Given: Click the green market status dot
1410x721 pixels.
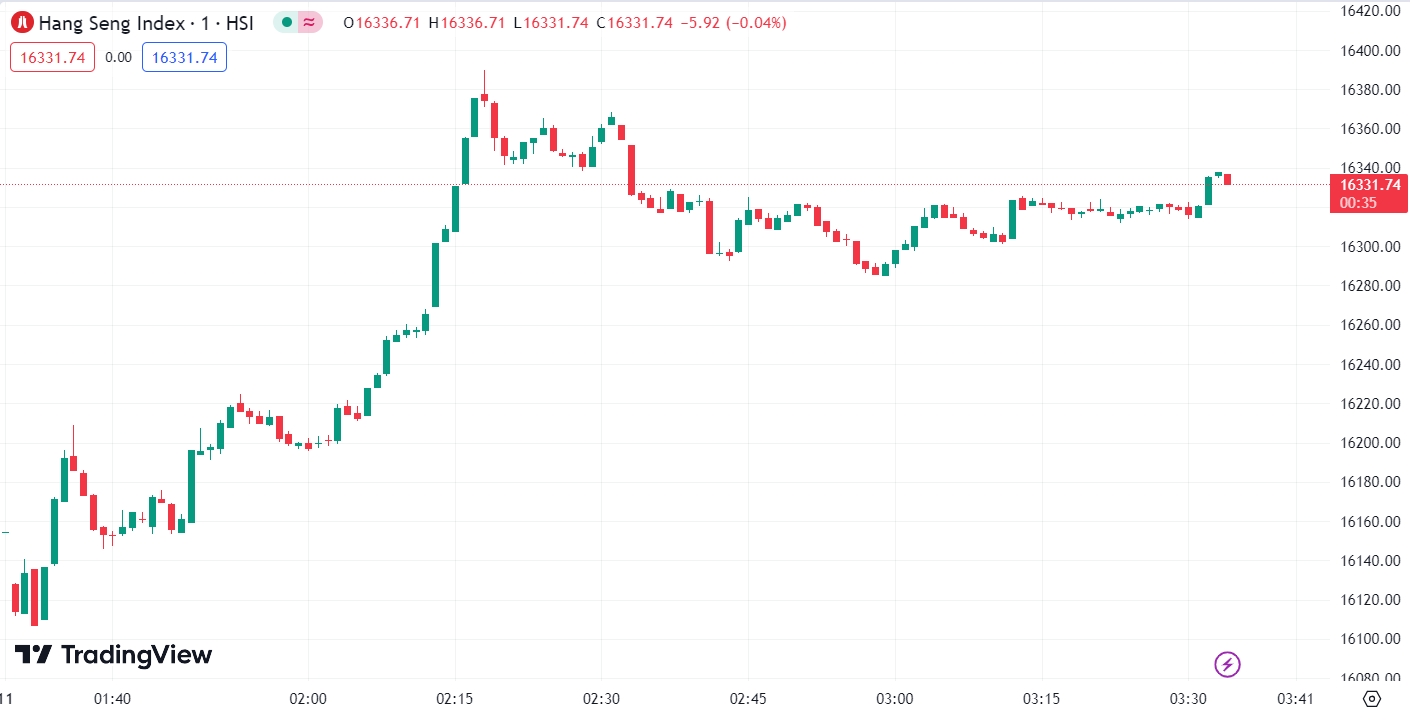Looking at the screenshot, I should tap(287, 22).
